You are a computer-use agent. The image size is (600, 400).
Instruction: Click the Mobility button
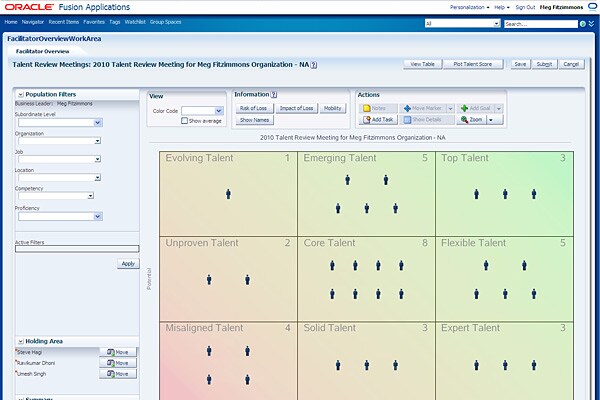(x=333, y=108)
